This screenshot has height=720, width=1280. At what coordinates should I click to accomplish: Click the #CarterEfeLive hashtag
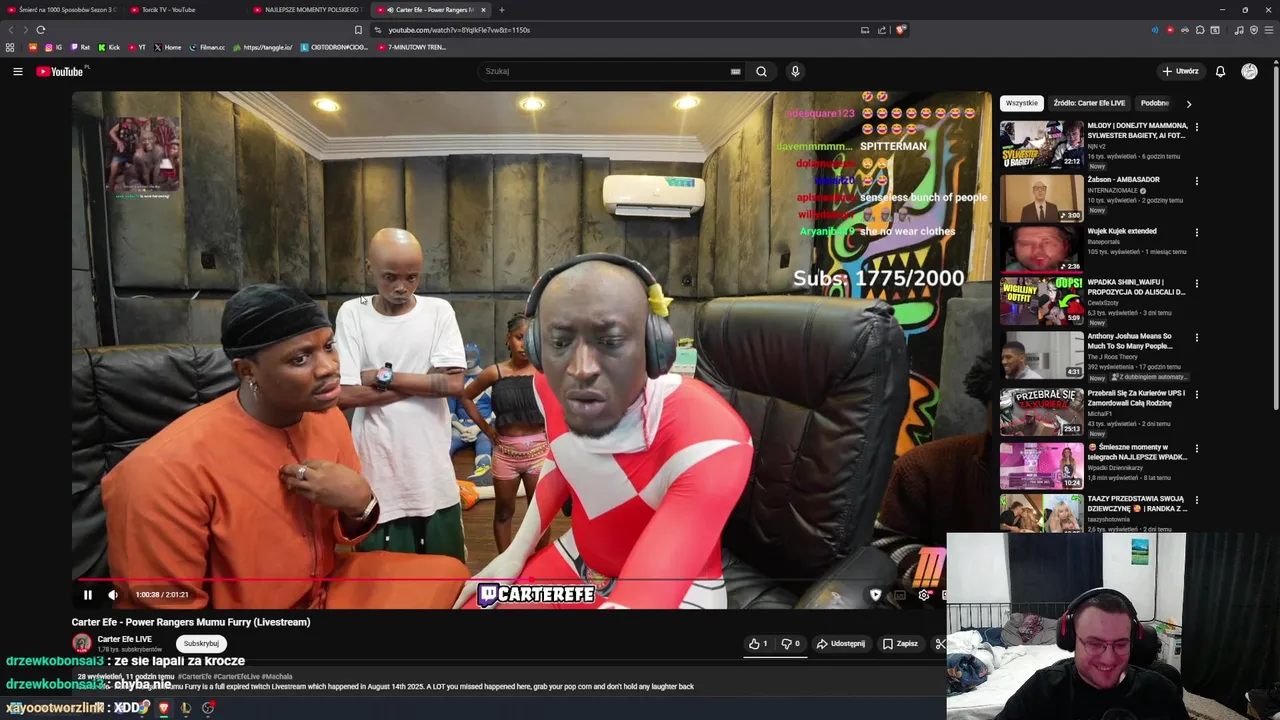235,677
